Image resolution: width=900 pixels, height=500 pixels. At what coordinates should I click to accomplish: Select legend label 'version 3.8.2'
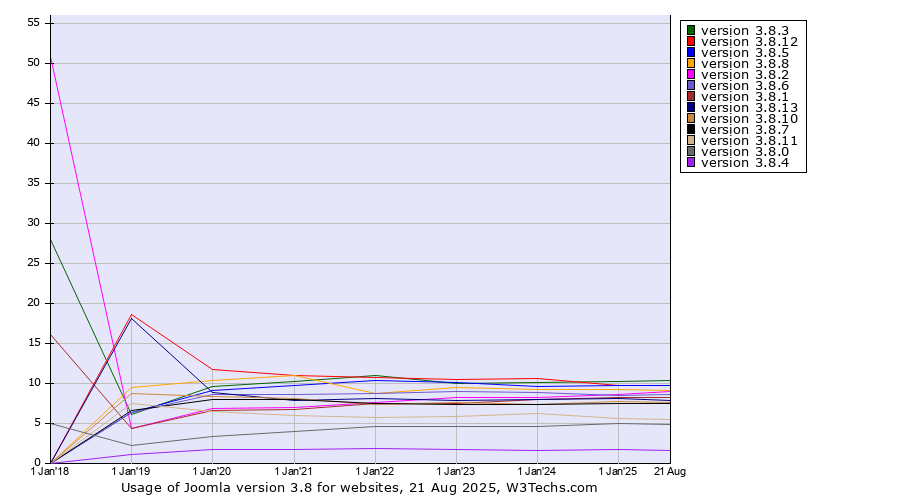click(x=745, y=75)
